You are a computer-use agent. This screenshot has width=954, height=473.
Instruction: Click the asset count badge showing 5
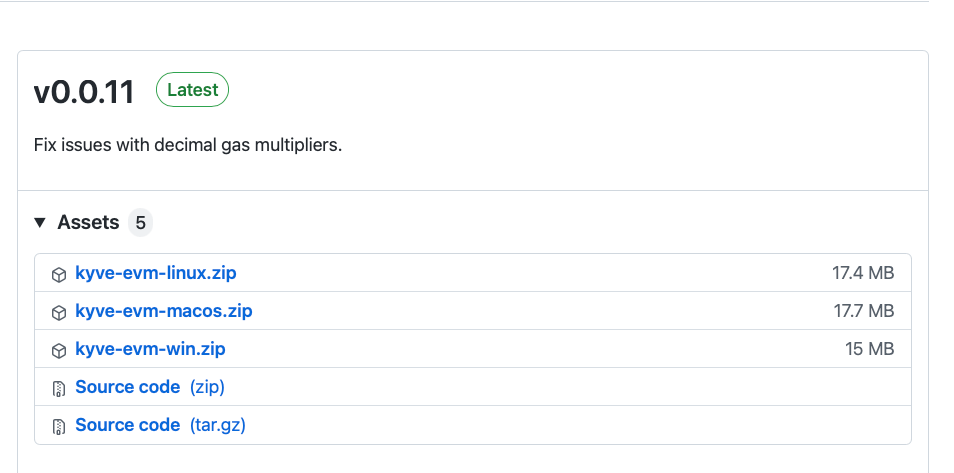[x=140, y=223]
